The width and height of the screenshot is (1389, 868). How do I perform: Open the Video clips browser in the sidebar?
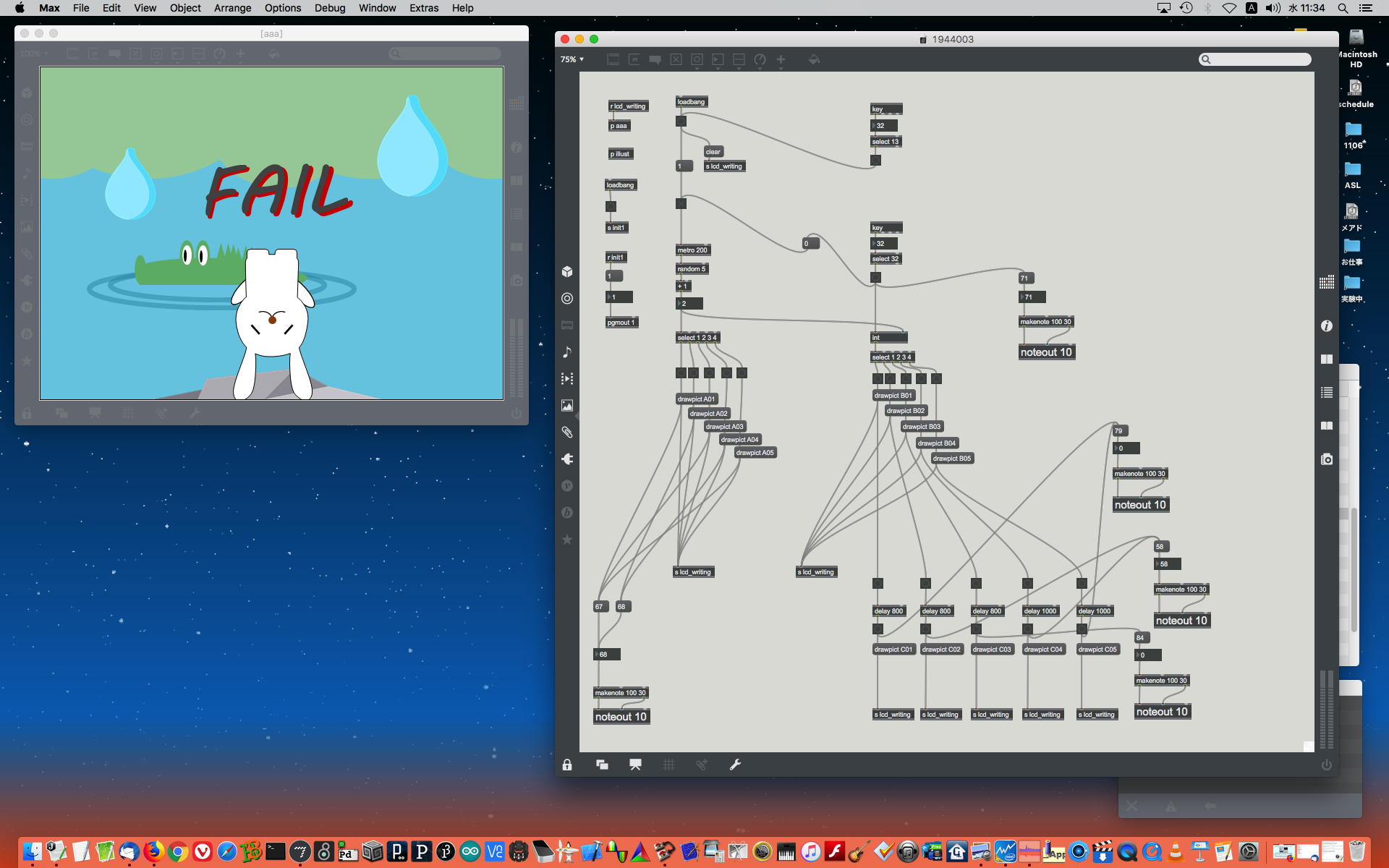[567, 379]
